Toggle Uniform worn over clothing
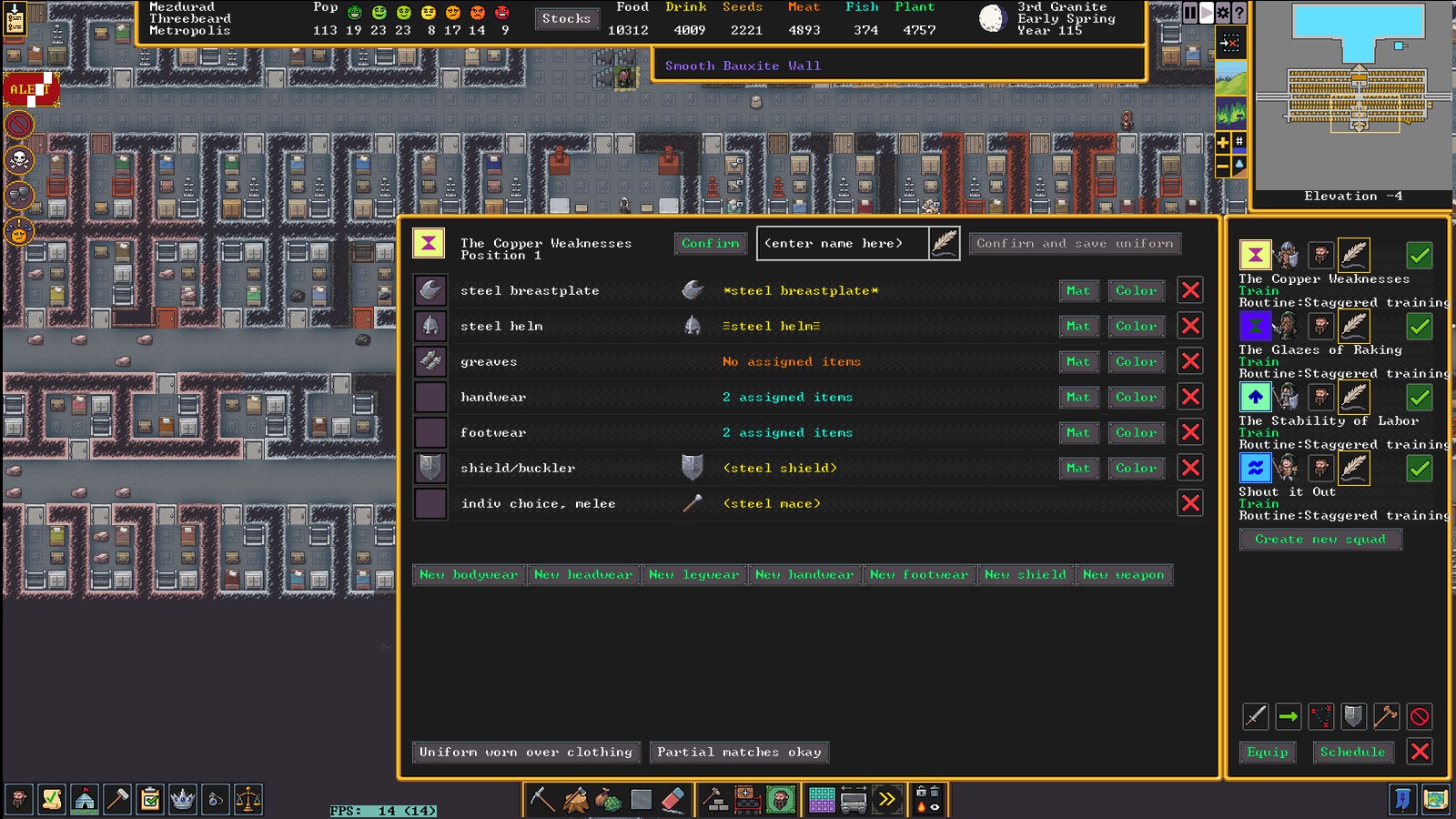Viewport: 1456px width, 819px height. pyautogui.click(x=526, y=752)
